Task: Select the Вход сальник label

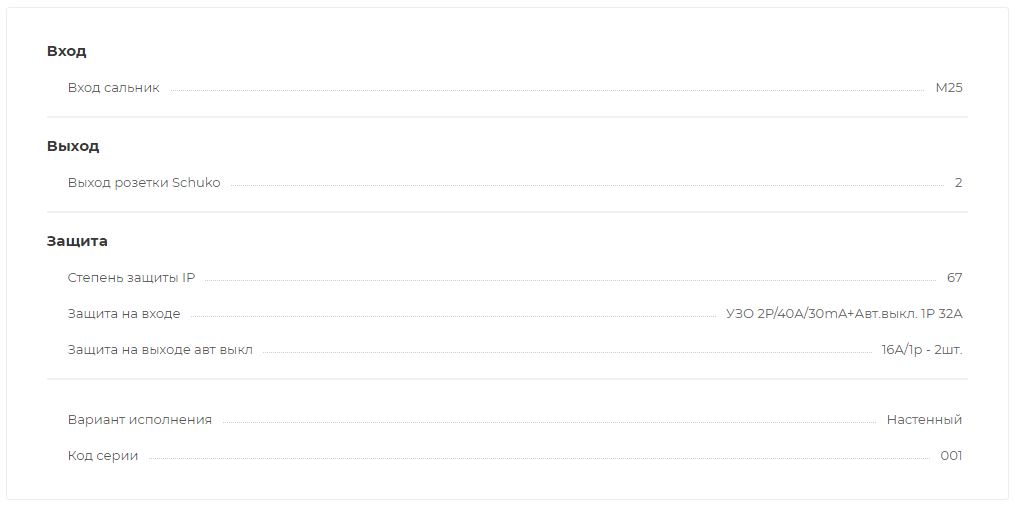Action: (x=113, y=88)
